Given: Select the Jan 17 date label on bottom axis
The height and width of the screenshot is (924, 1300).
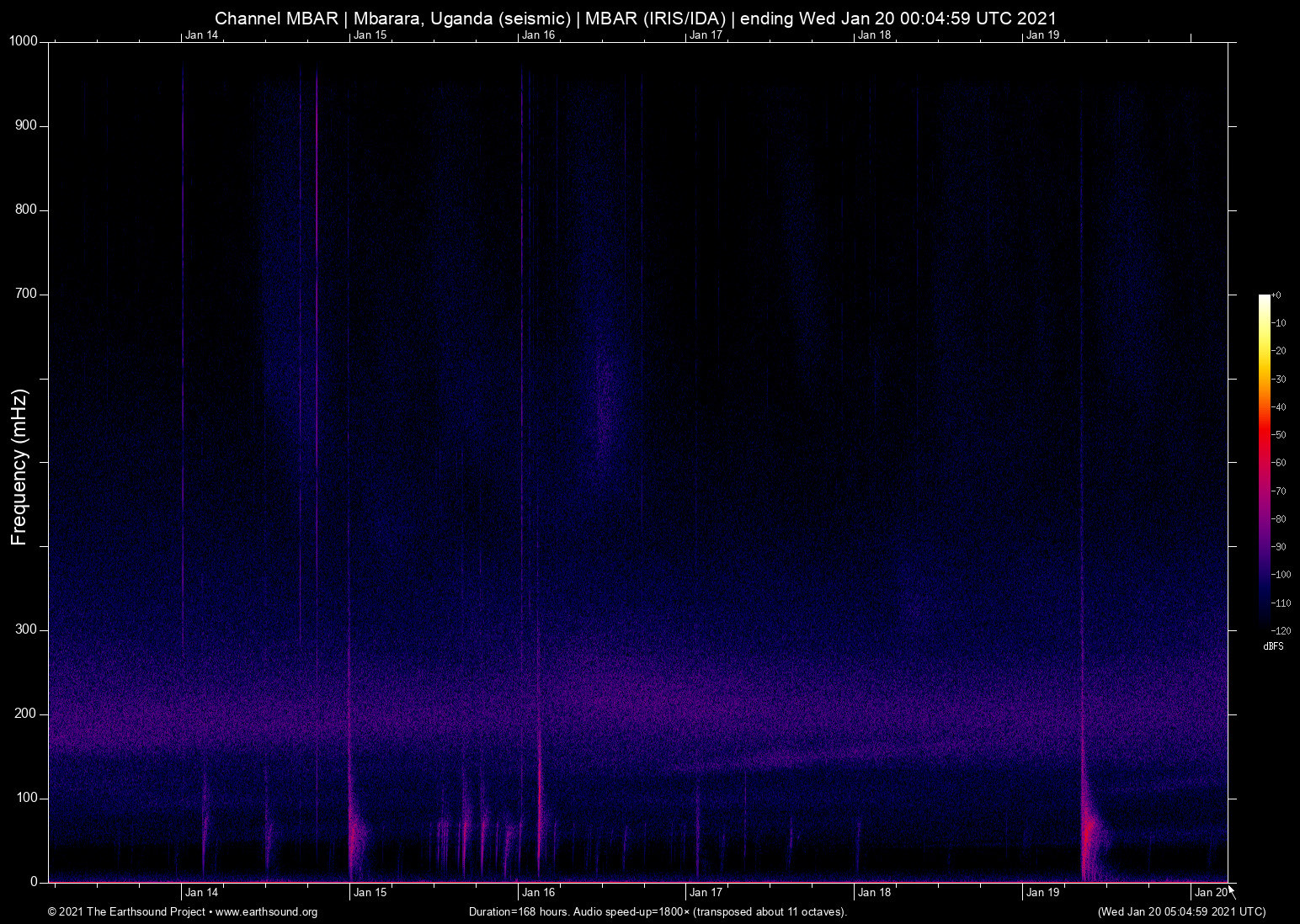Looking at the screenshot, I should pos(705,891).
